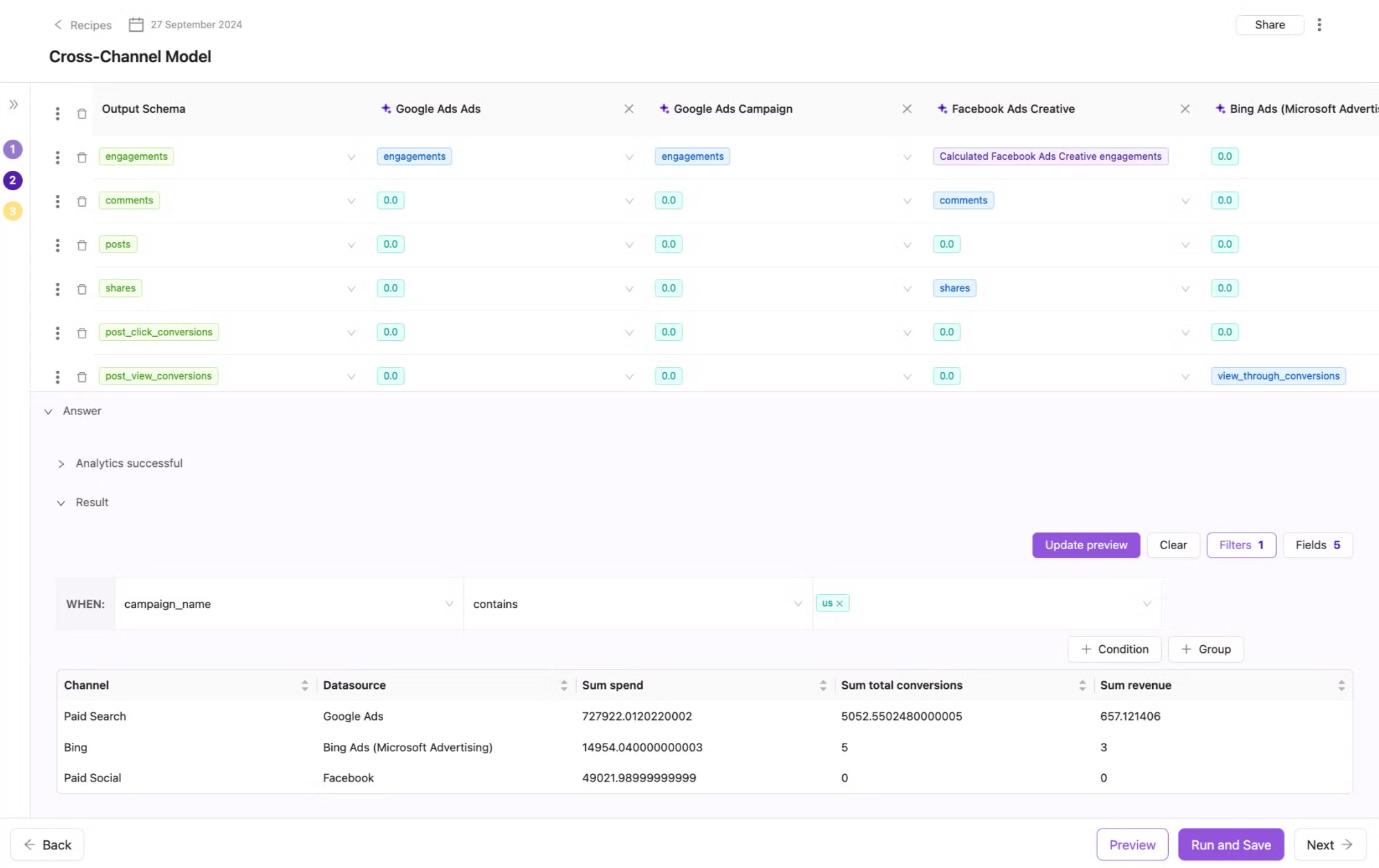Collapse the Answer section
Viewport: 1379px width, 868px height.
[48, 412]
